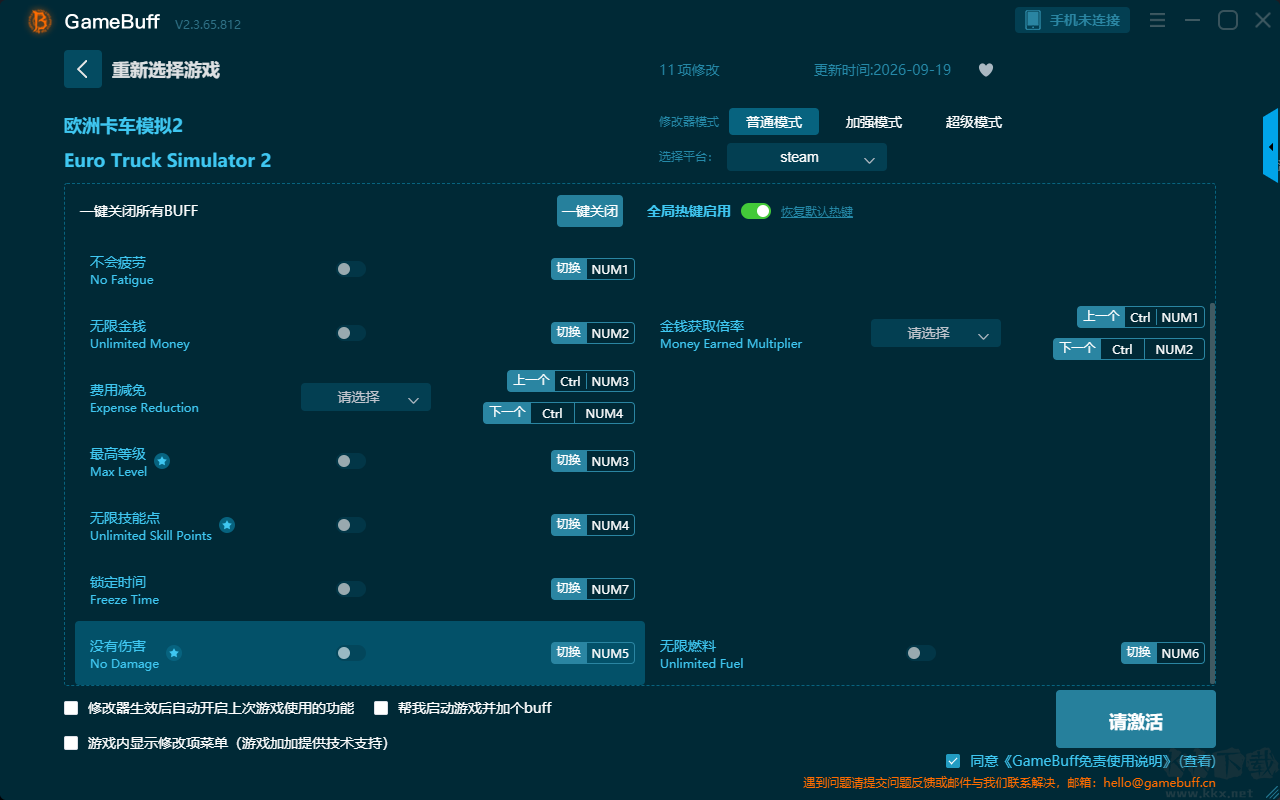Open the hamburger menu icon
The height and width of the screenshot is (800, 1280).
(x=1157, y=20)
